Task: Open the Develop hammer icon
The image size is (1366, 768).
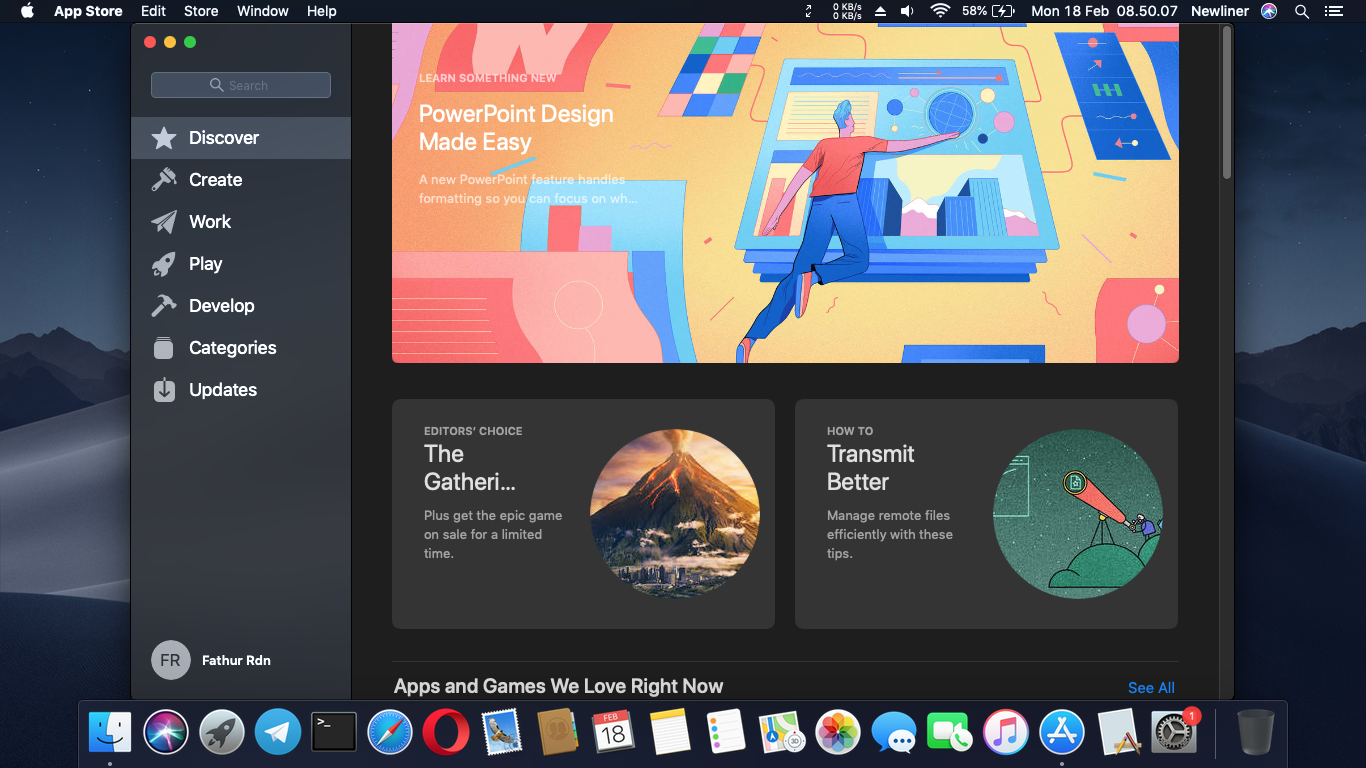Action: (164, 306)
